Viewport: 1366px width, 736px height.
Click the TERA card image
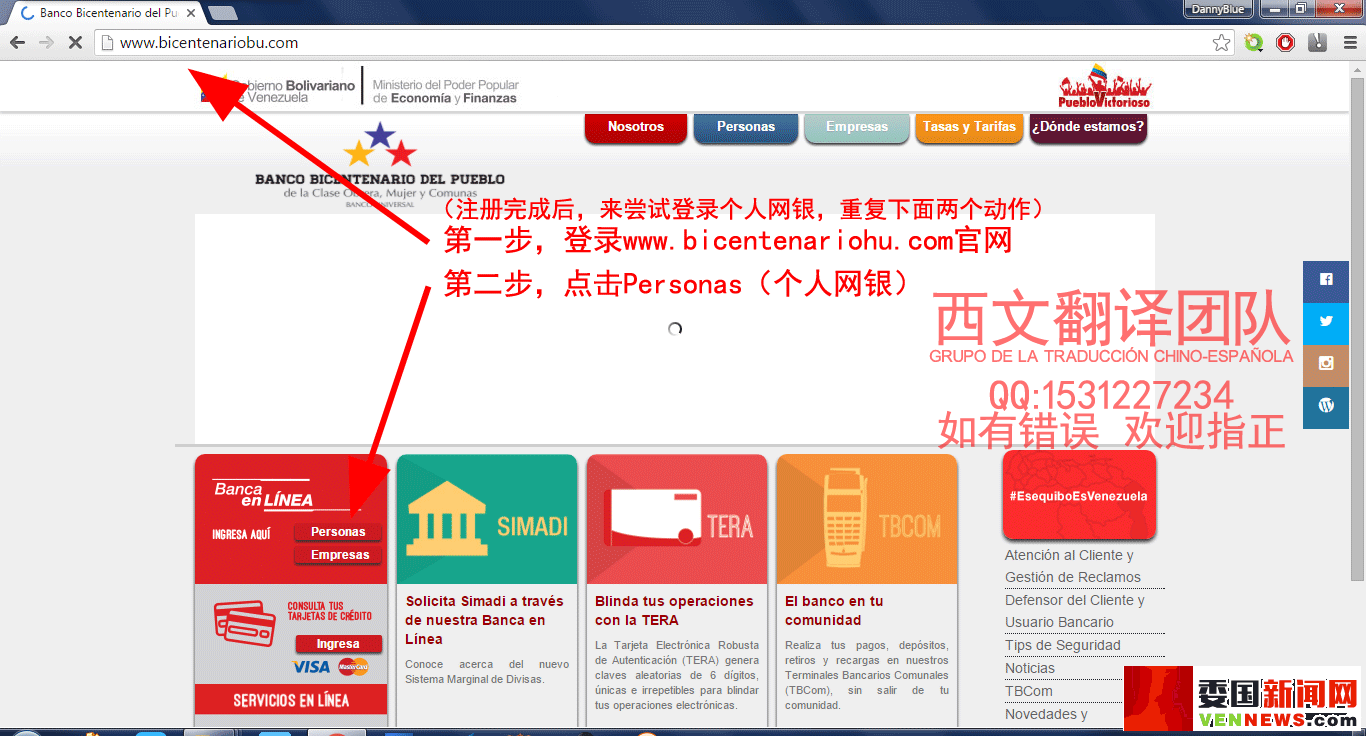(x=677, y=520)
